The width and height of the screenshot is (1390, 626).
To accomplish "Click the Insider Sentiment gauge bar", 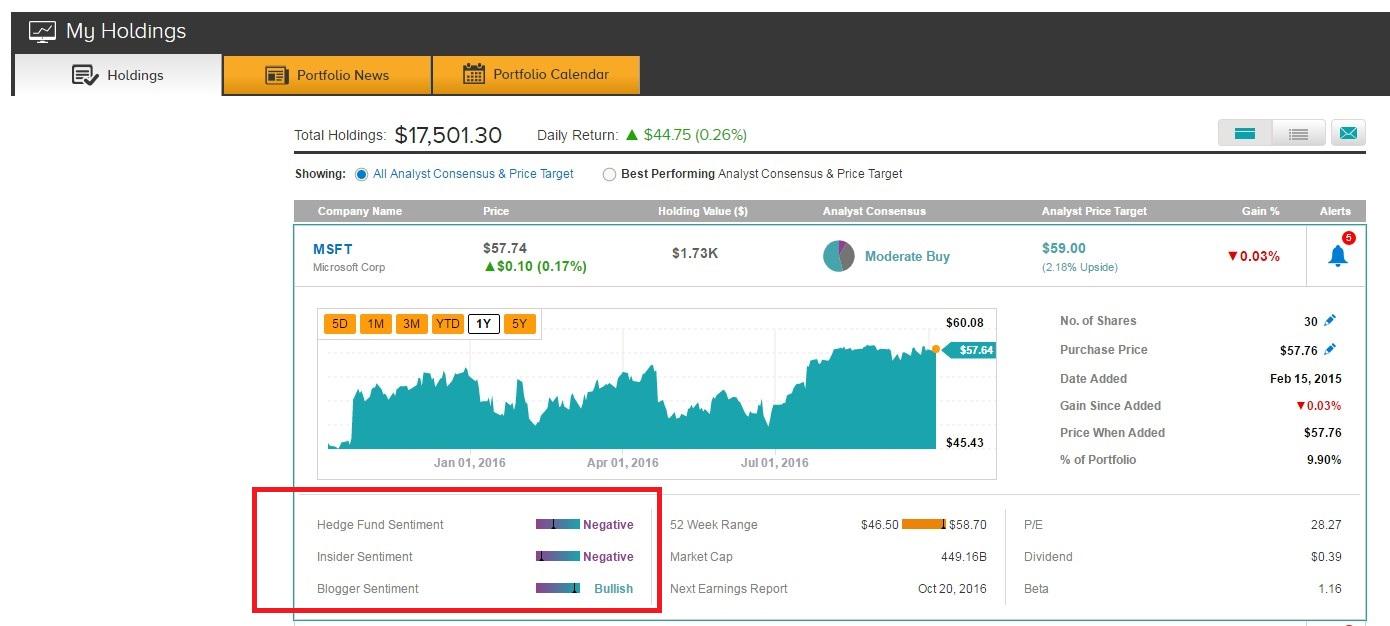I will 558,556.
